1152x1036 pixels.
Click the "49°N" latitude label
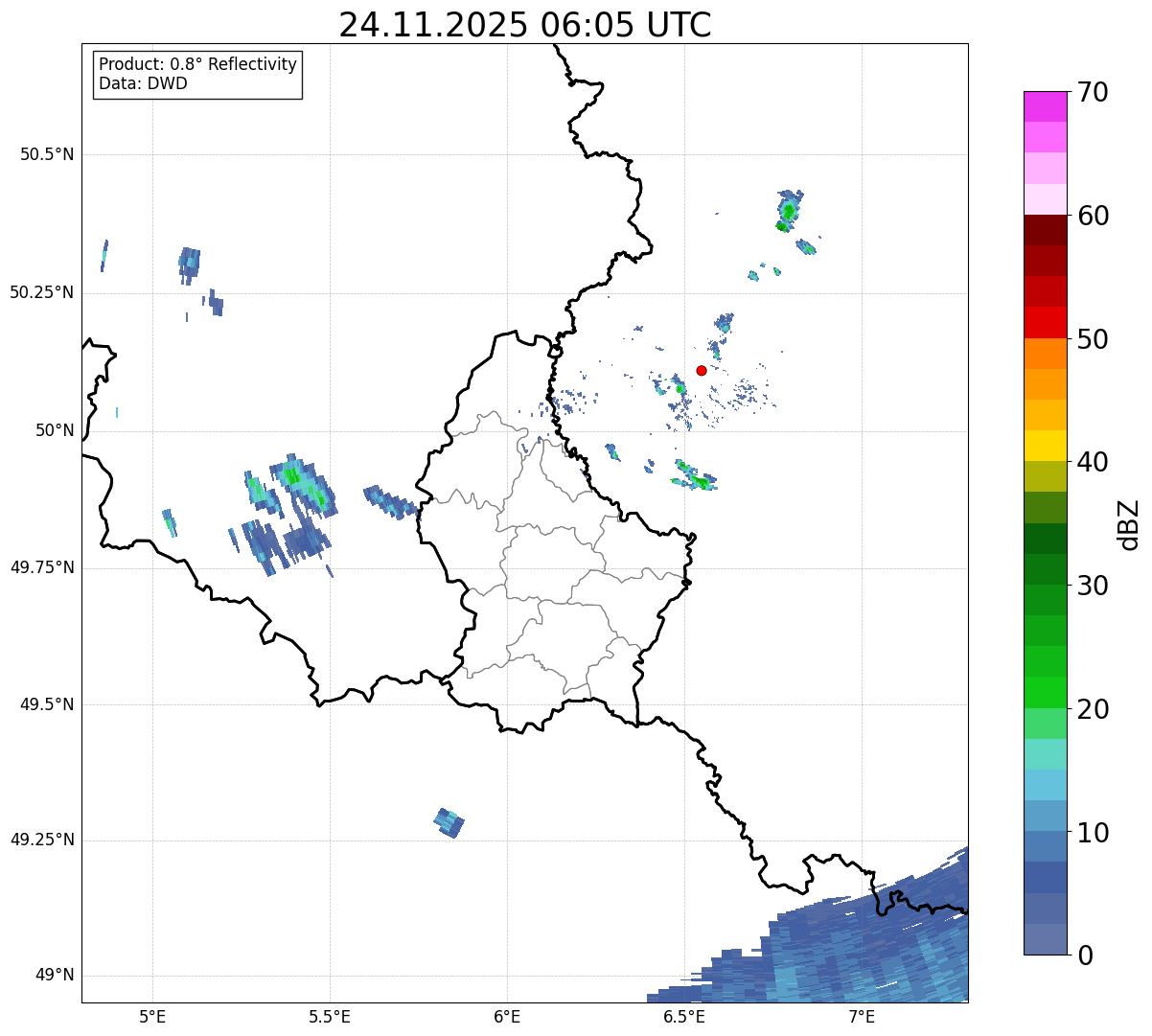tap(55, 976)
